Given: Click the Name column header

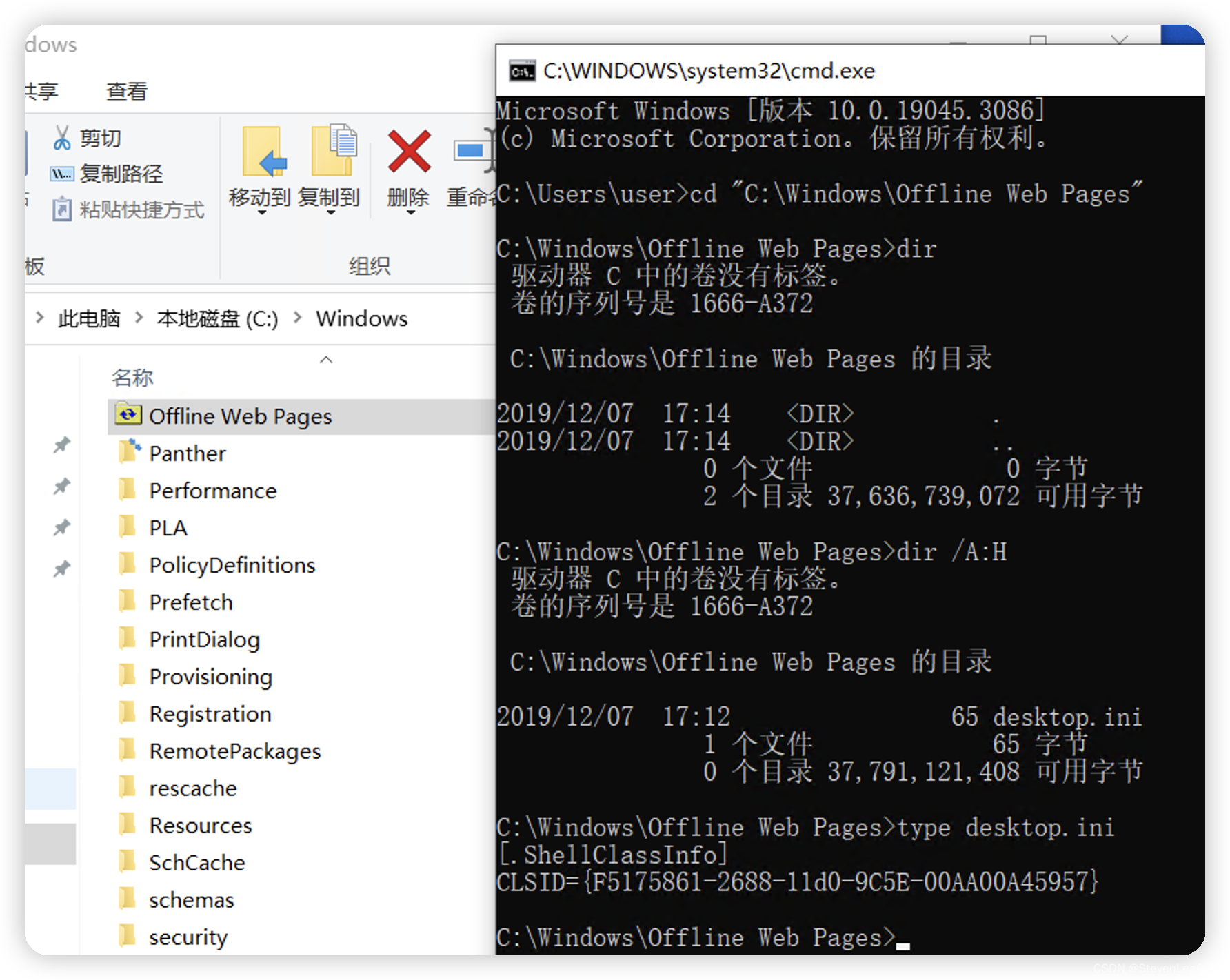Looking at the screenshot, I should (132, 378).
